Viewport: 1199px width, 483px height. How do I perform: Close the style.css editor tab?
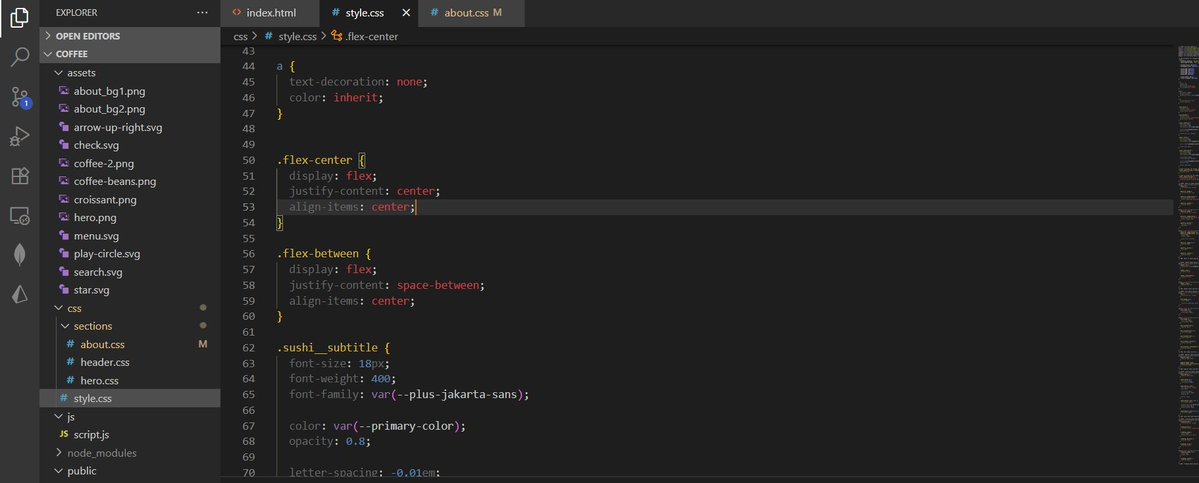tap(405, 13)
